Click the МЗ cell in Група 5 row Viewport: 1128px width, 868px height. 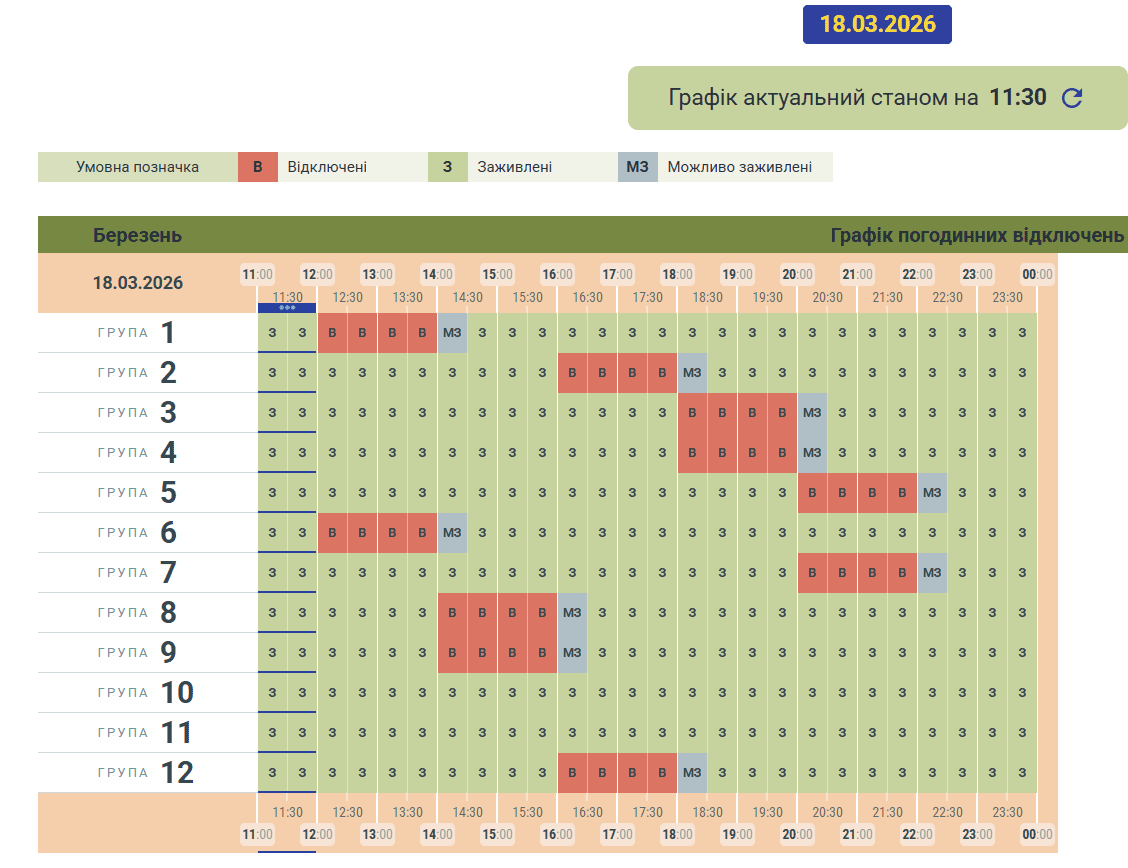point(932,493)
